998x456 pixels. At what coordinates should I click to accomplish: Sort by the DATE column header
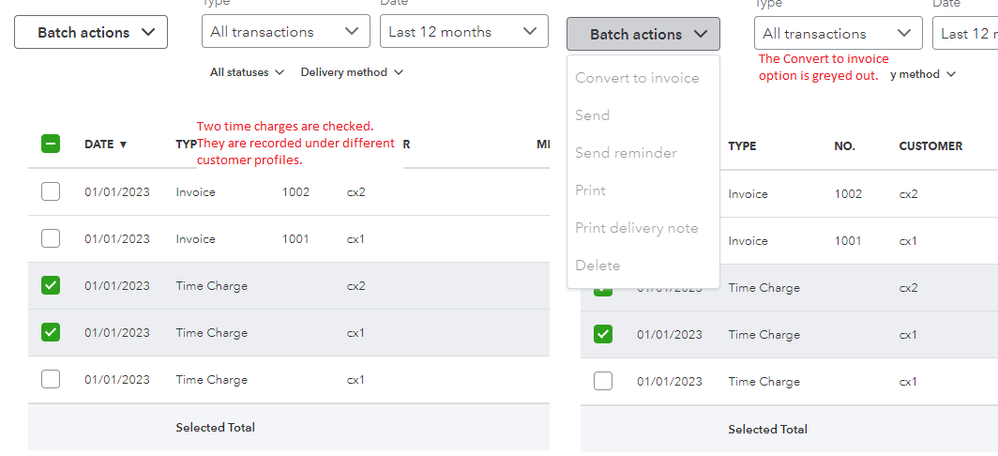coord(105,144)
